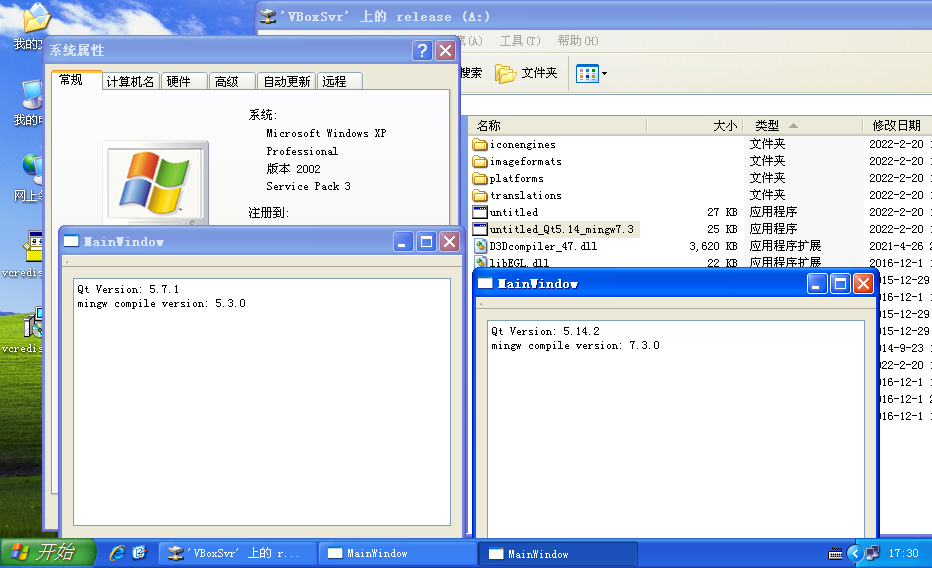Image resolution: width=932 pixels, height=568 pixels.
Task: Minimize the right MainWindow (Qt 5.14.2)
Action: click(x=817, y=284)
